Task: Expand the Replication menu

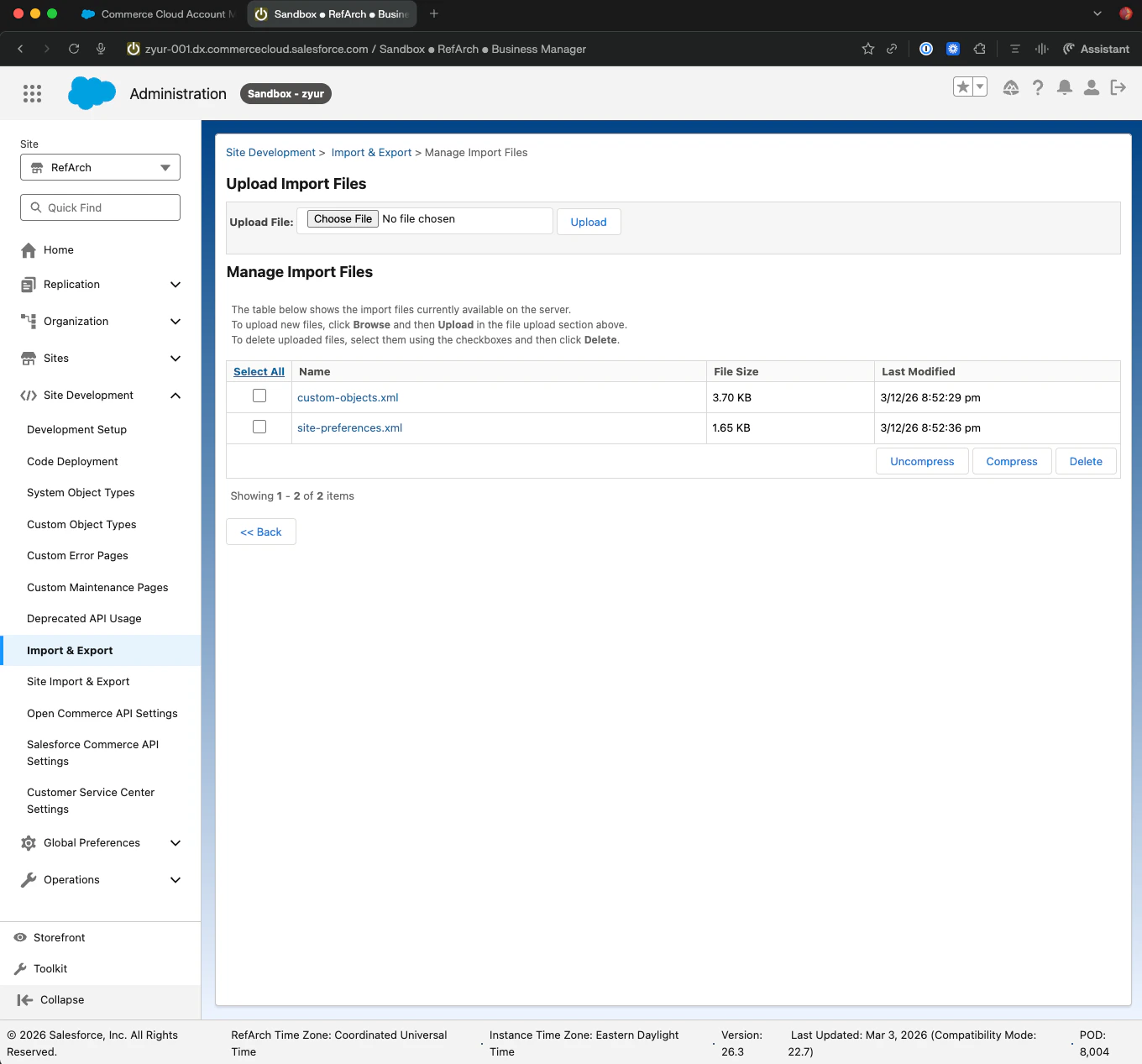Action: [x=175, y=285]
